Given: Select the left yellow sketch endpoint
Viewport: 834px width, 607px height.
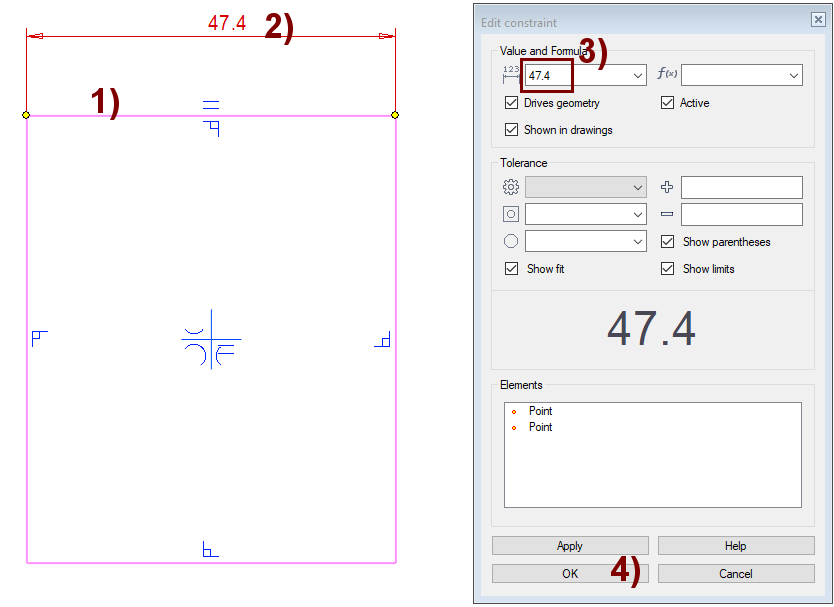Looking at the screenshot, I should click(x=26, y=115).
